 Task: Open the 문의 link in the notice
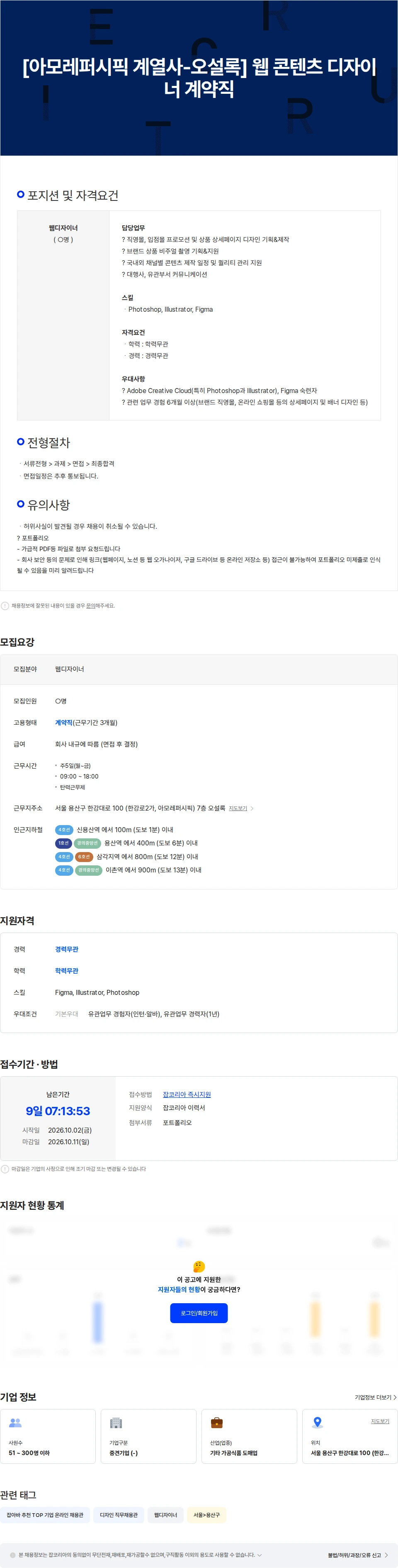pyautogui.click(x=90, y=606)
